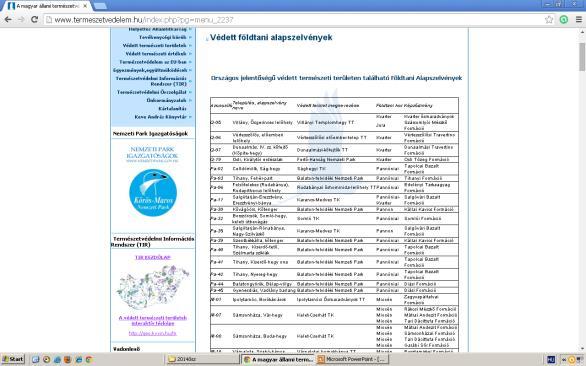Switch to Microsoft PowerPoint in the taskbar
Viewport: 586px width, 366px height.
[x=352, y=360]
